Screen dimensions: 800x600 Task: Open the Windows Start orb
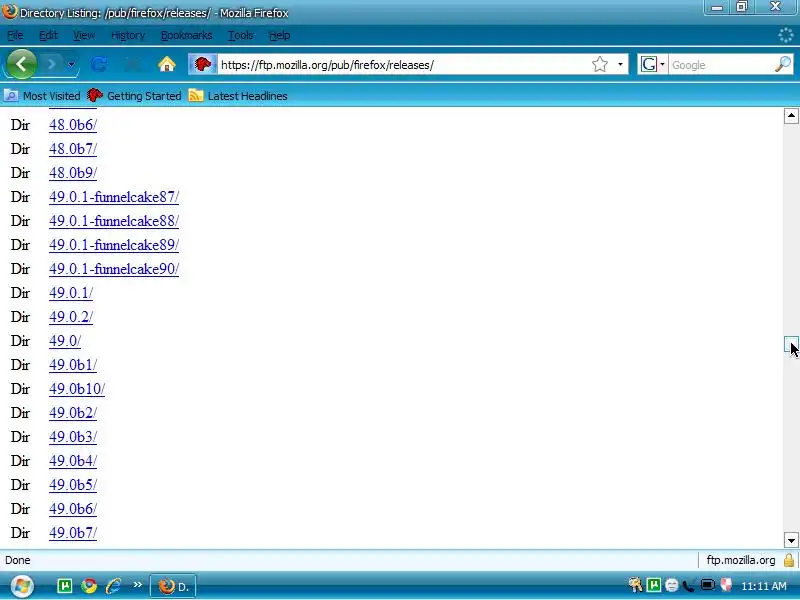tap(21, 586)
